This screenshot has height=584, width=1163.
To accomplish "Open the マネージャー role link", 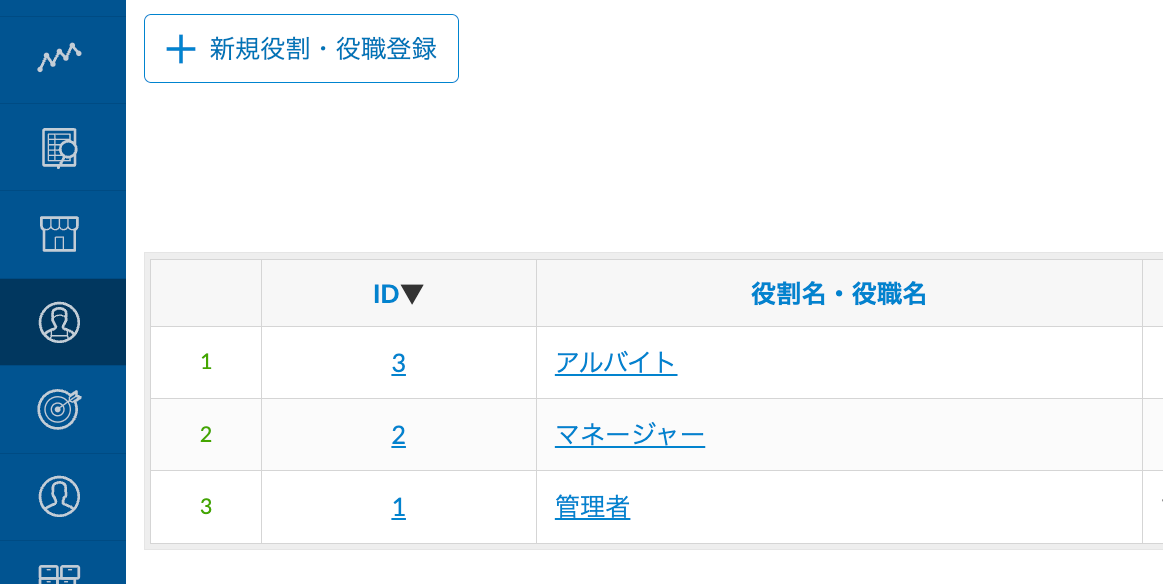I will [630, 435].
